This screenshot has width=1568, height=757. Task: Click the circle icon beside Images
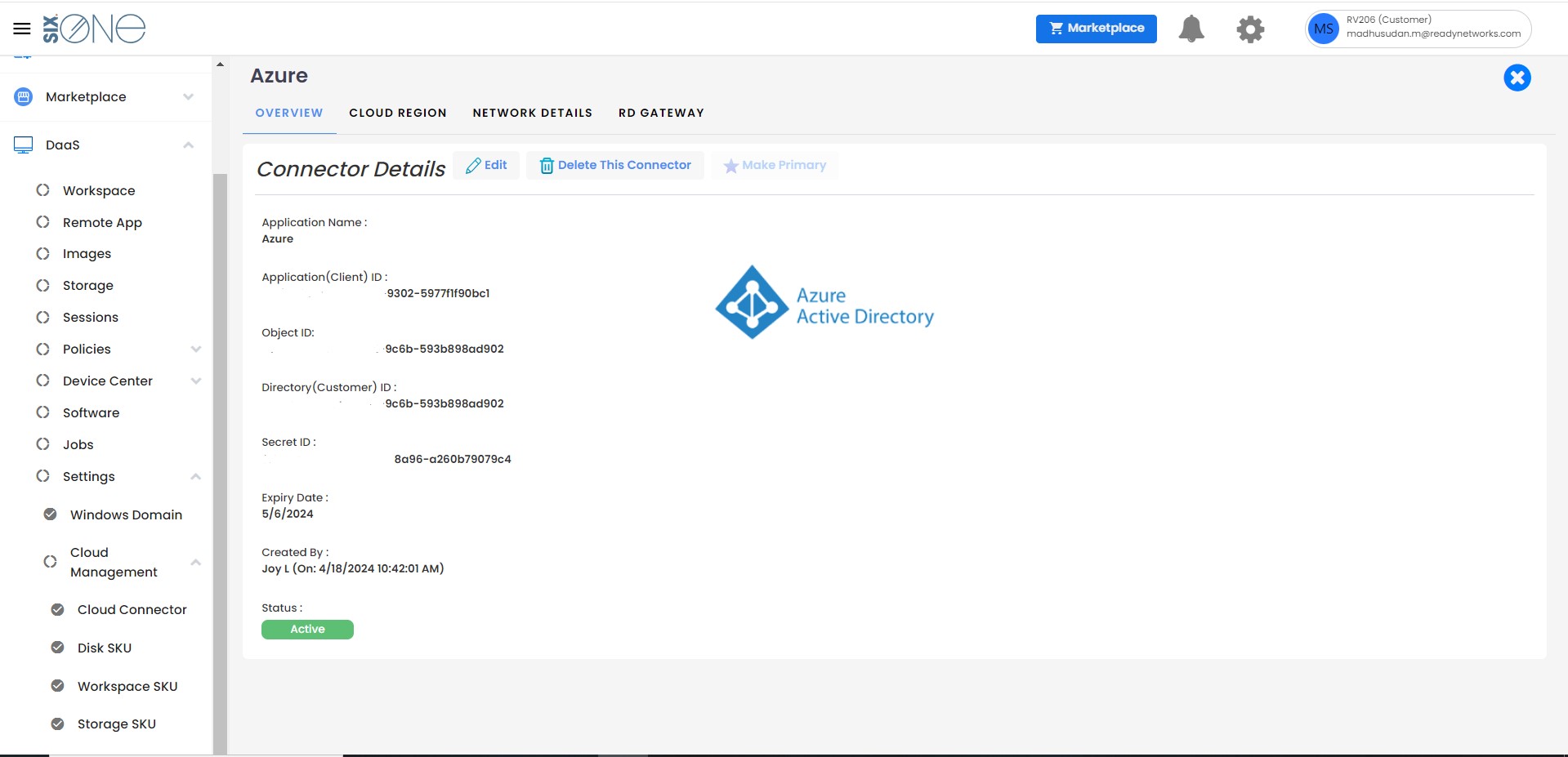click(43, 253)
